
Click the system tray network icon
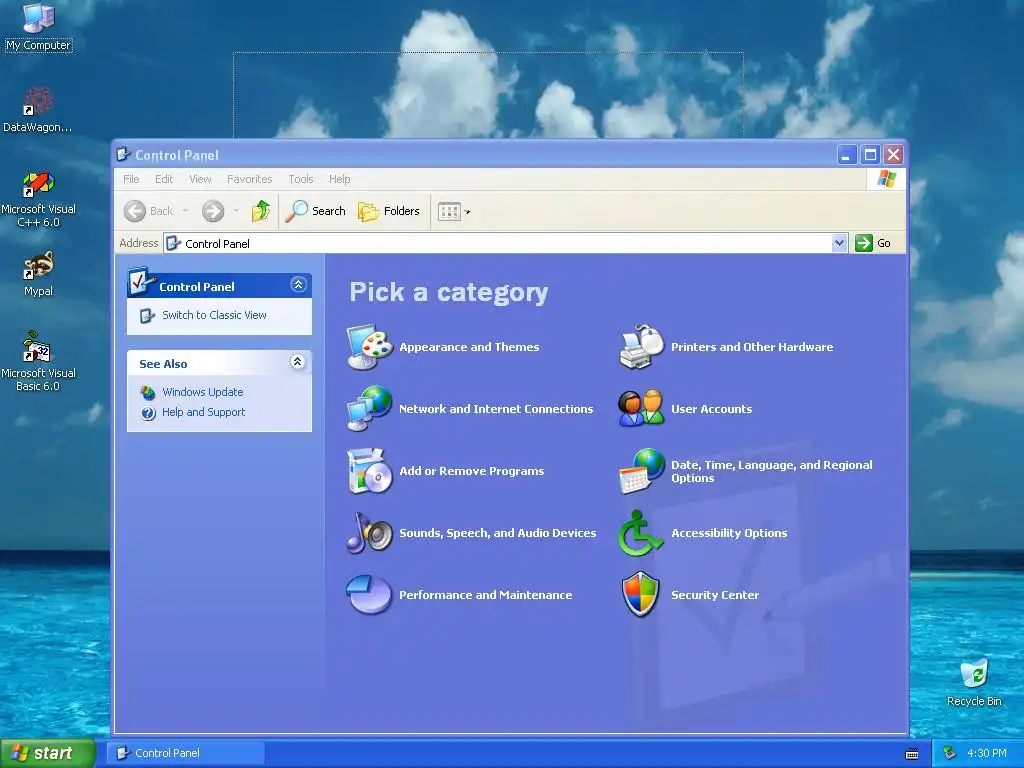[950, 753]
